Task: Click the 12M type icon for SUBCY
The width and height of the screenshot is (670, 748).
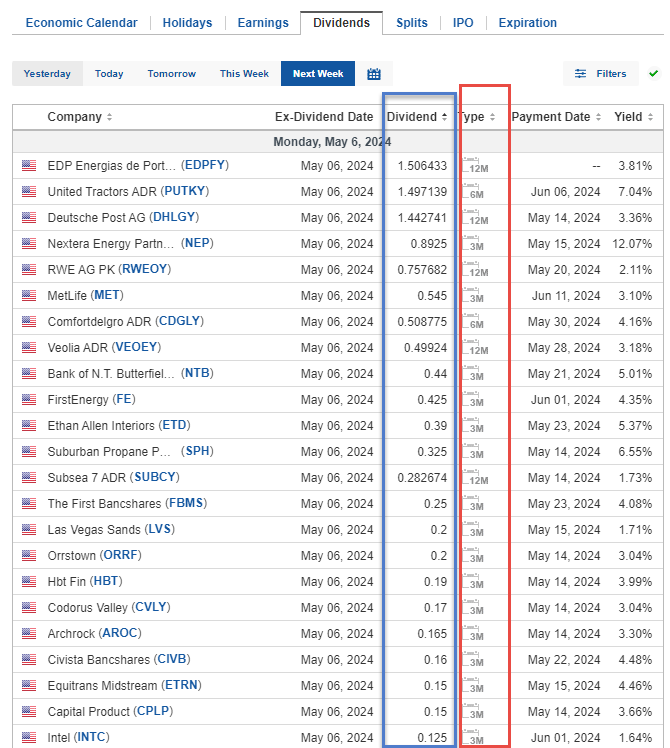Action: pyautogui.click(x=475, y=477)
